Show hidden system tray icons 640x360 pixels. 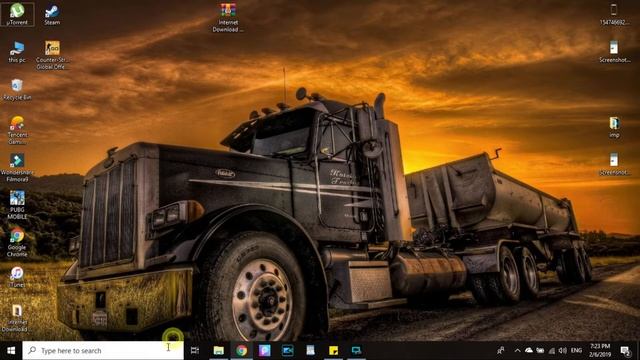[518, 351]
